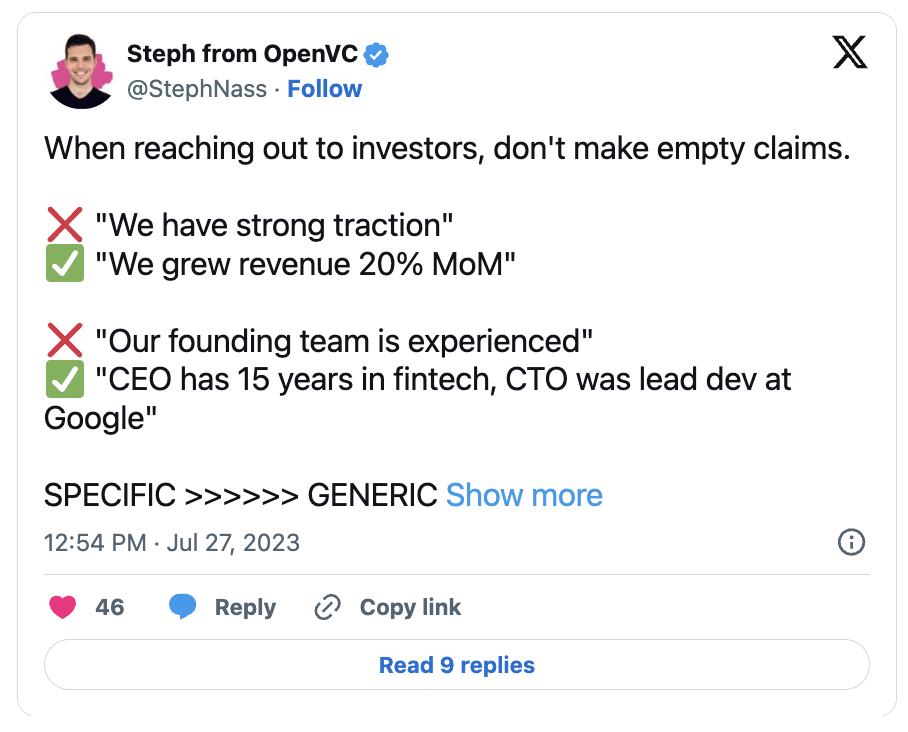The height and width of the screenshot is (732, 908).
Task: Click the blue verified badge
Action: pyautogui.click(x=376, y=55)
